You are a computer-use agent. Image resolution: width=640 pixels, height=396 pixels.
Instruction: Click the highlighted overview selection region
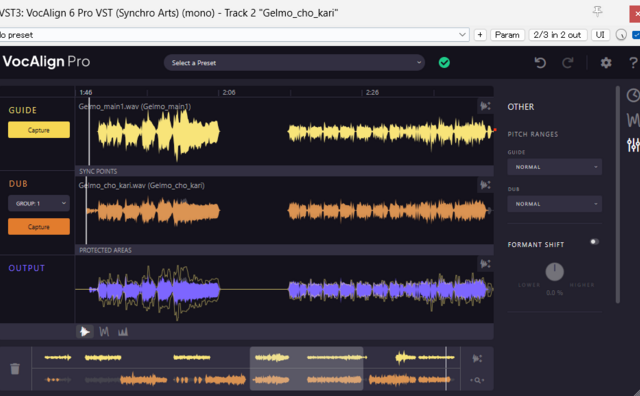306,368
